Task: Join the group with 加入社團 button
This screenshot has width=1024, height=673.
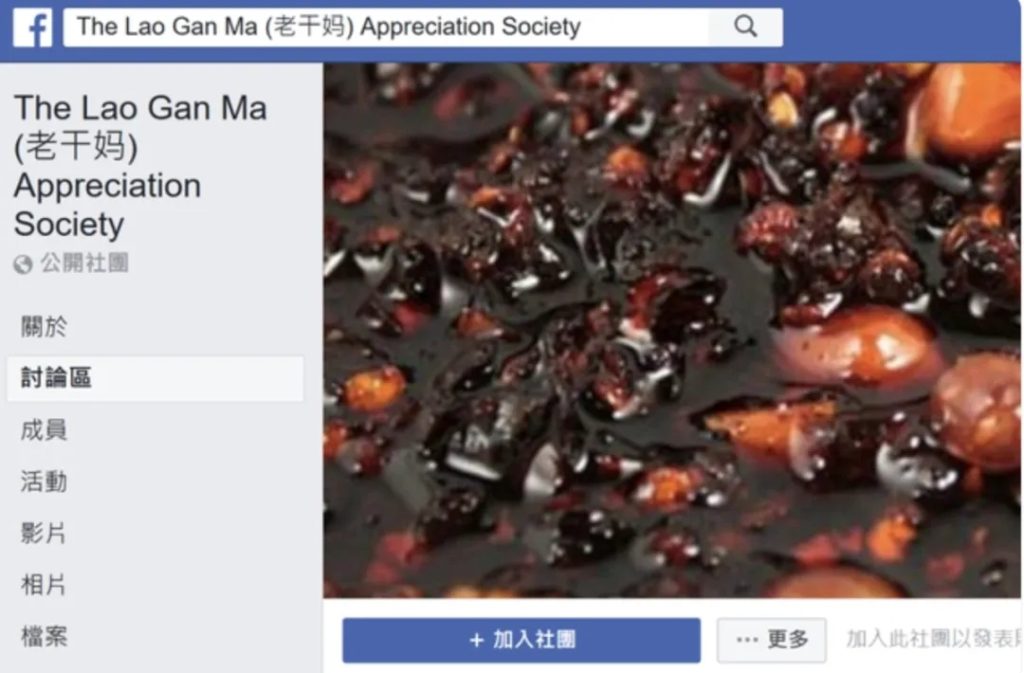Action: [x=521, y=640]
